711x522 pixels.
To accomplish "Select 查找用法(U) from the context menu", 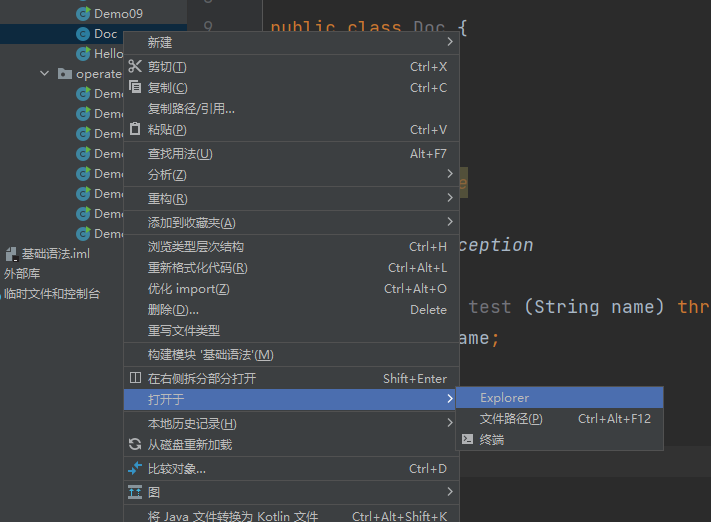I will click(x=291, y=154).
